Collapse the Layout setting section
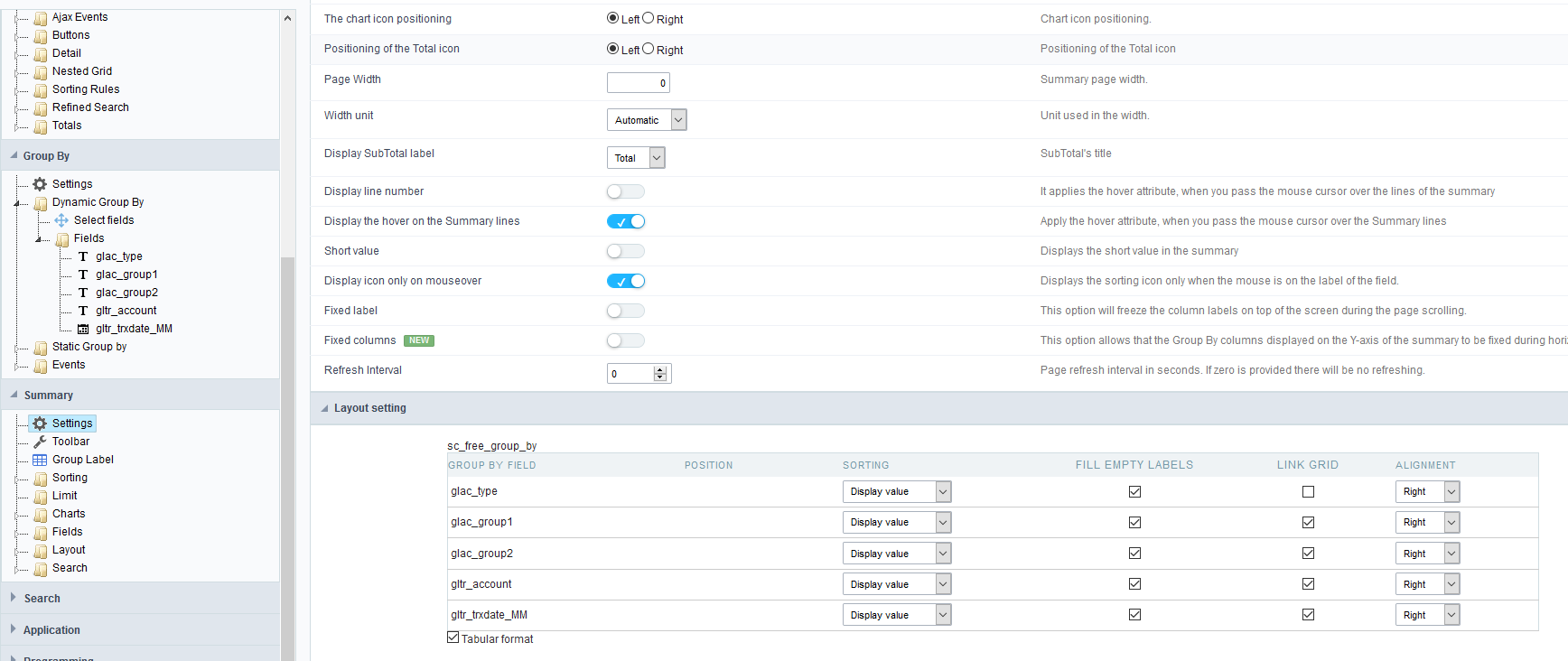Image resolution: width=1568 pixels, height=661 pixels. pos(325,408)
